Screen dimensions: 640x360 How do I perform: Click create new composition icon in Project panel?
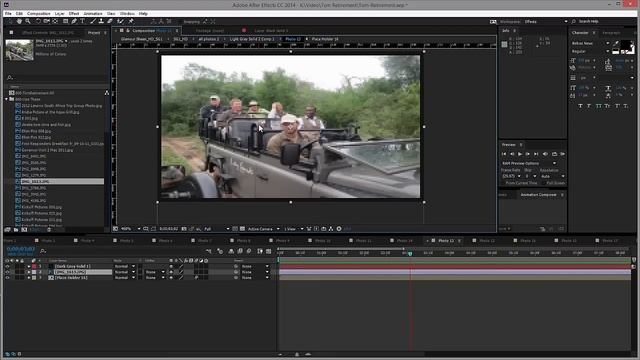(24, 230)
